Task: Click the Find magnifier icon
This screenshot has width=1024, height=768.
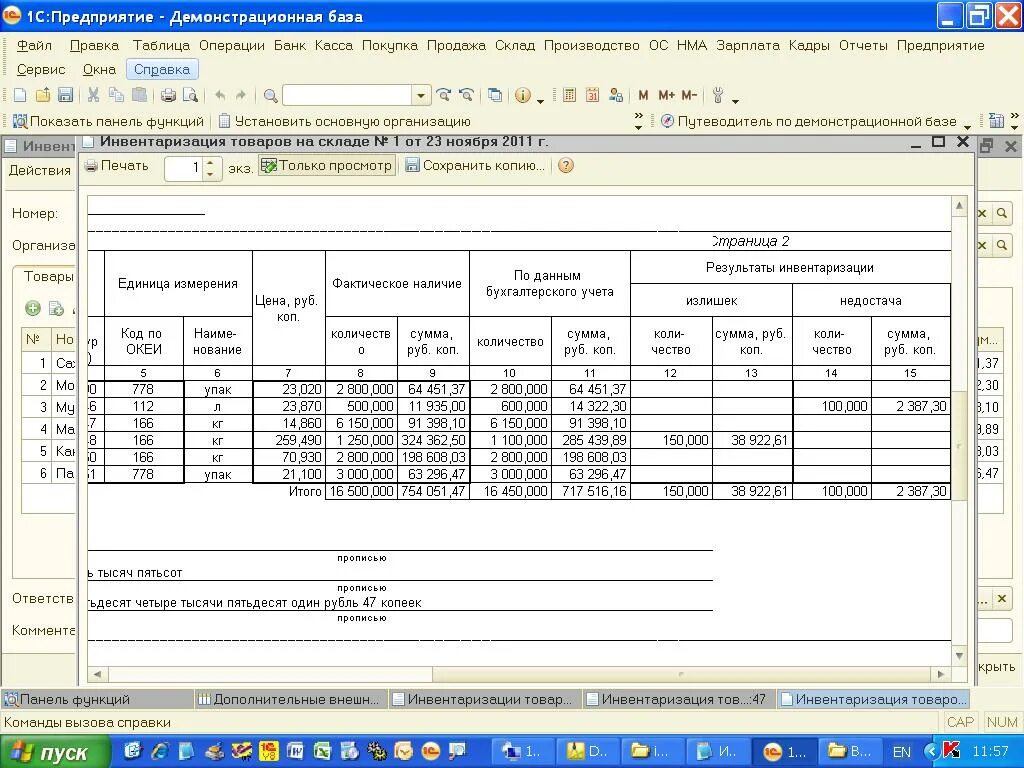Action: (x=270, y=96)
